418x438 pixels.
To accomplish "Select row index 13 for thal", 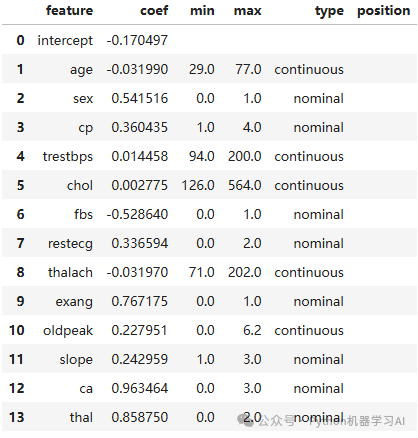I will click(x=17, y=417).
